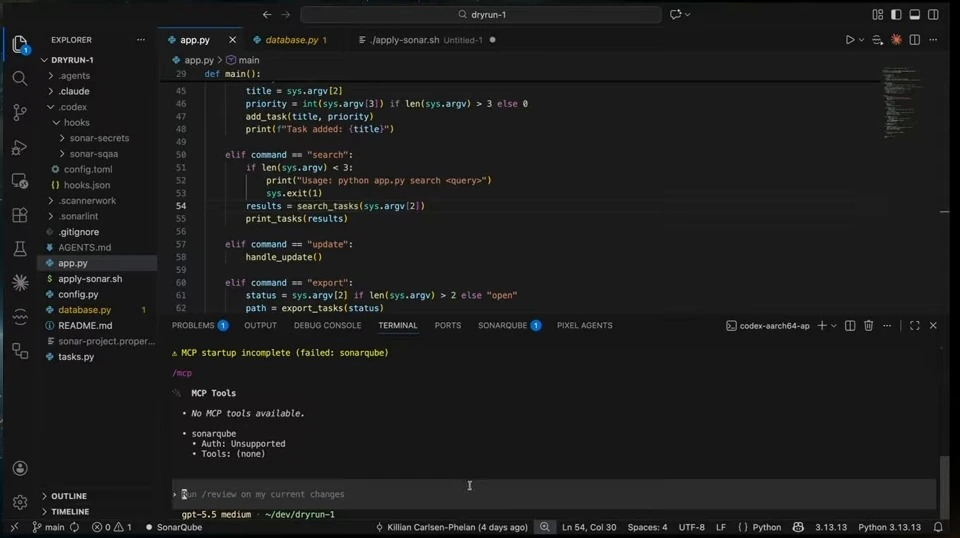
Task: Expand the OUTLINE section
Action: pos(69,496)
